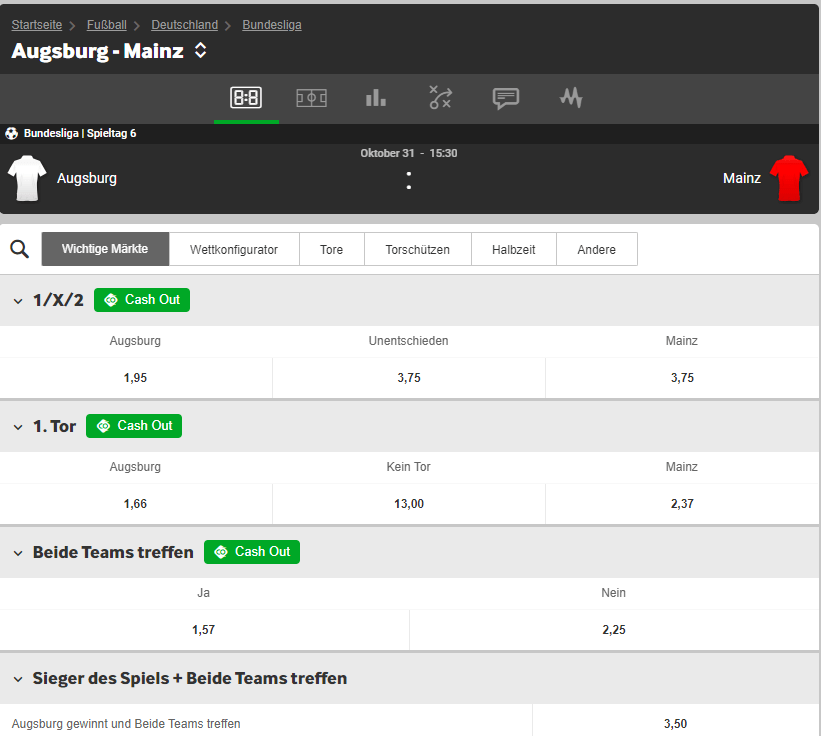The height and width of the screenshot is (736, 821).
Task: Click the Augsburg - Mainz page title
Action: (x=97, y=51)
